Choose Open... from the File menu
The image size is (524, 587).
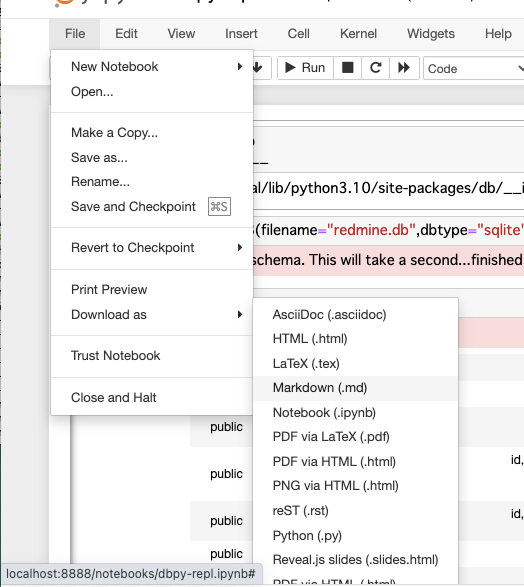click(152, 92)
